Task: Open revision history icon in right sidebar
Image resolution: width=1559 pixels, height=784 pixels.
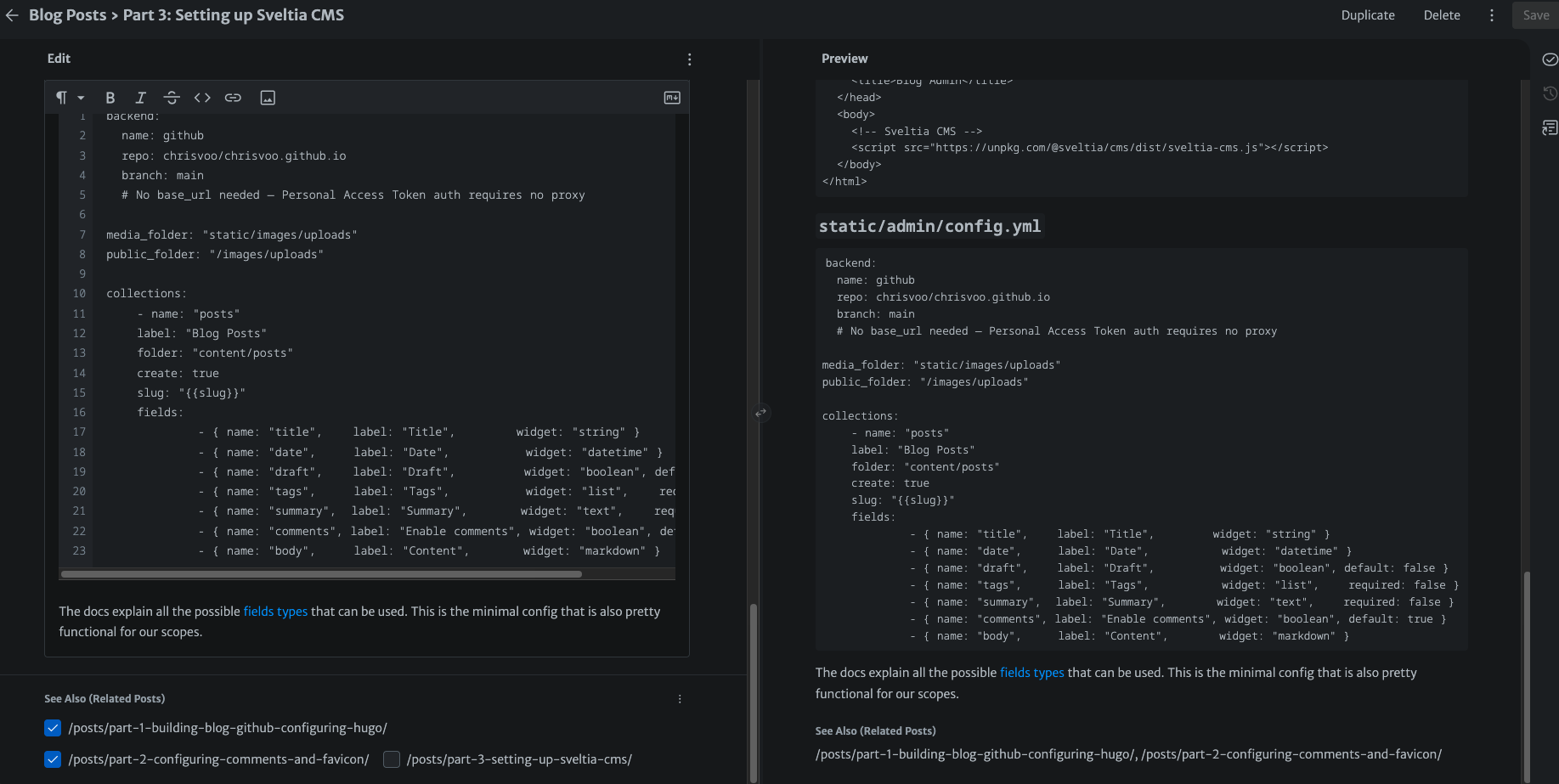Action: pos(1550,93)
